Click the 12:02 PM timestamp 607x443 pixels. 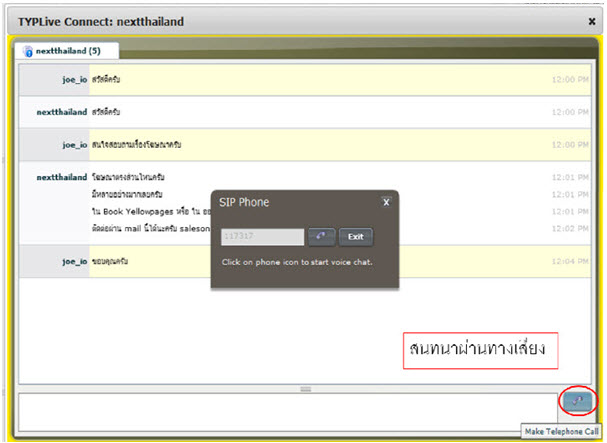(570, 229)
